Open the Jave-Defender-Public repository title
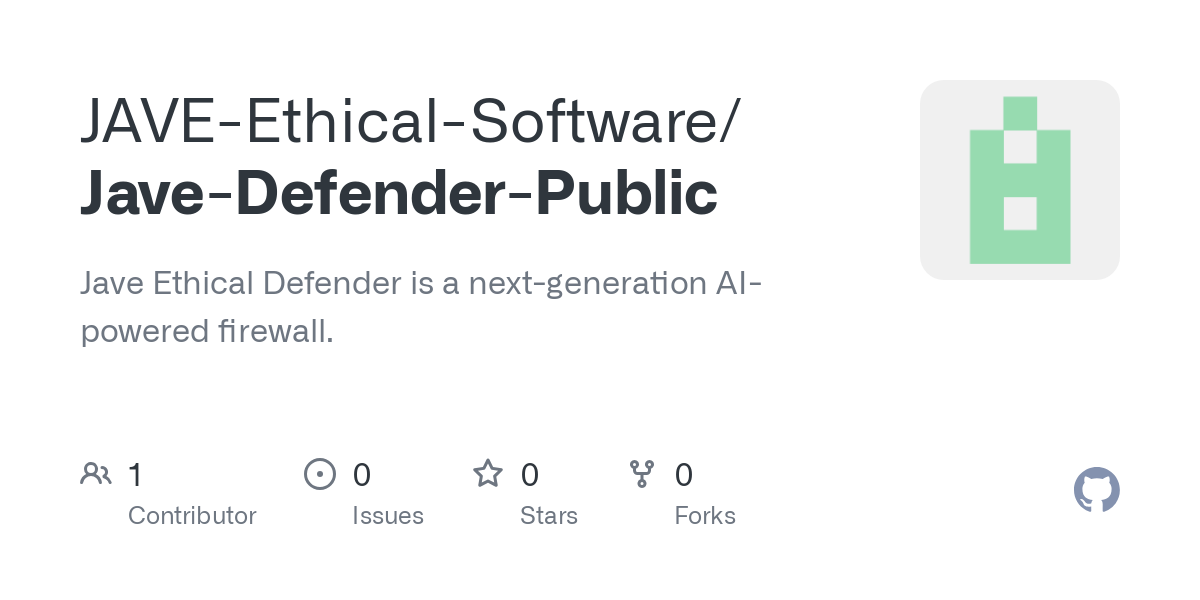The image size is (1200, 600). [x=398, y=193]
